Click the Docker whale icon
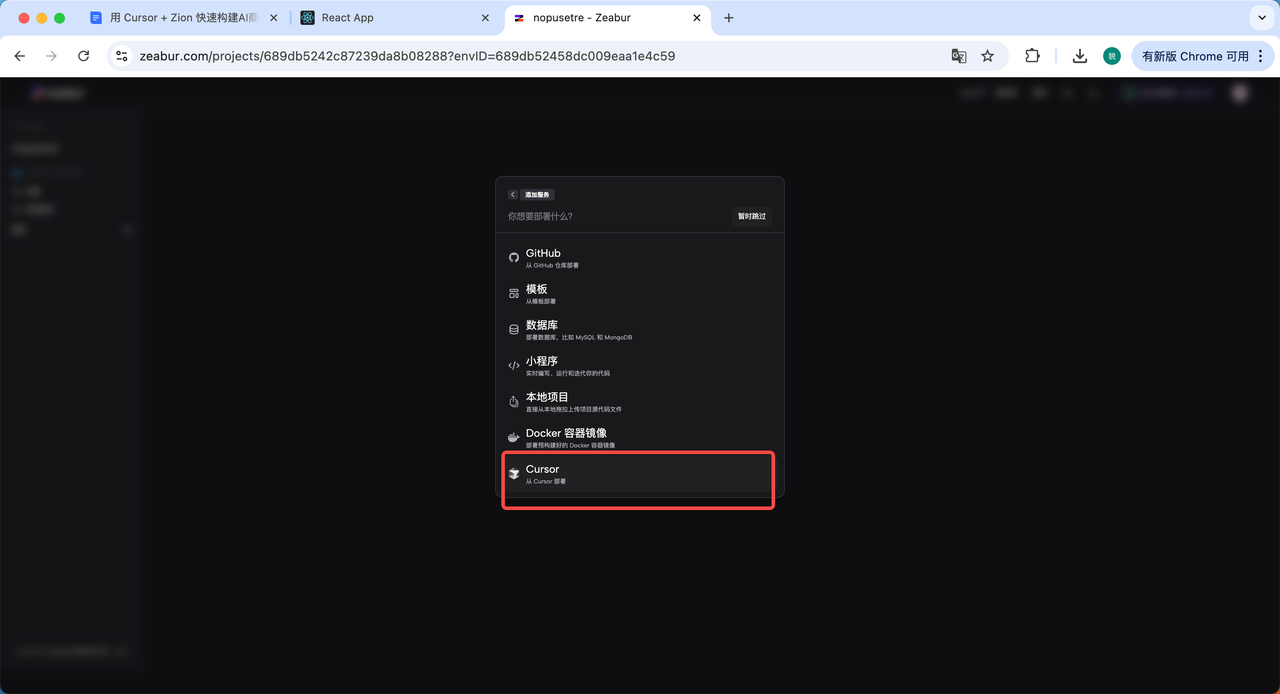The image size is (1280, 694). (514, 438)
